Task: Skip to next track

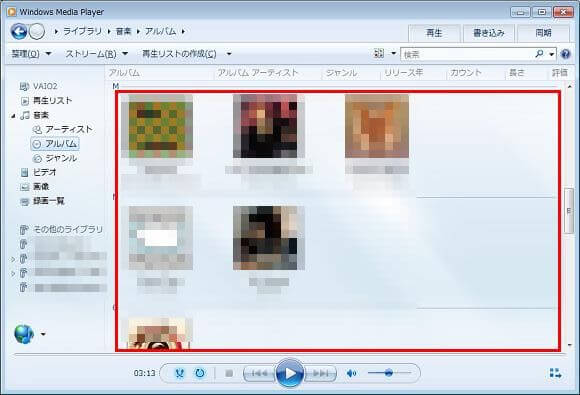Action: (x=320, y=374)
